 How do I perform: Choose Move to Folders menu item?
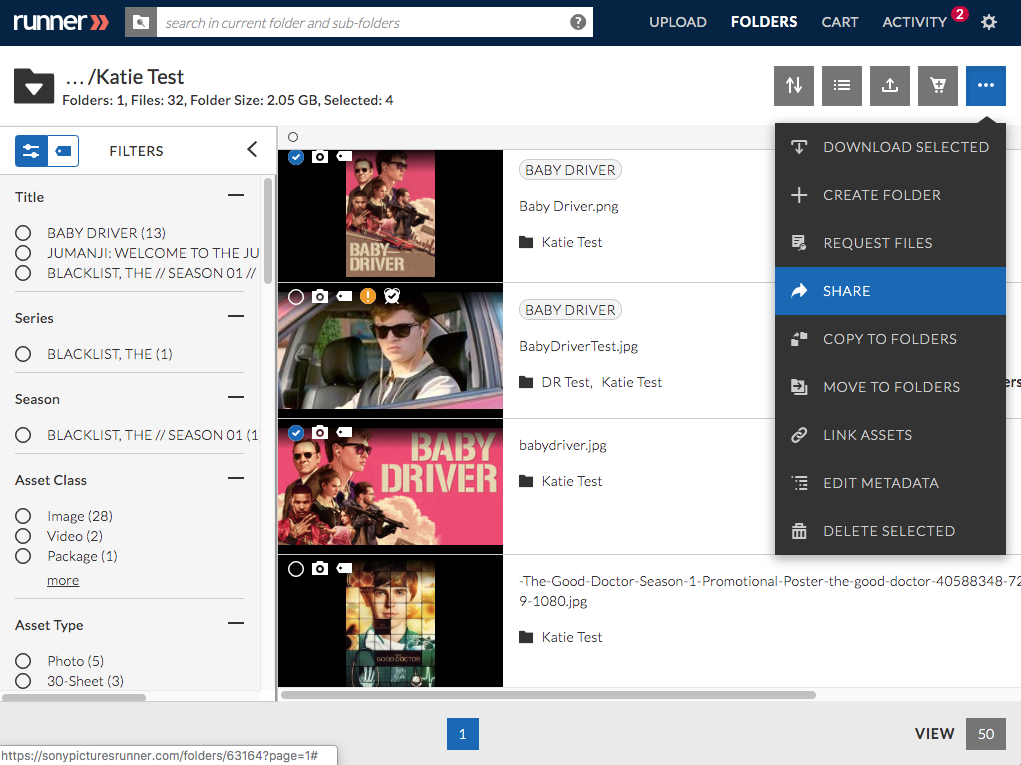click(890, 387)
